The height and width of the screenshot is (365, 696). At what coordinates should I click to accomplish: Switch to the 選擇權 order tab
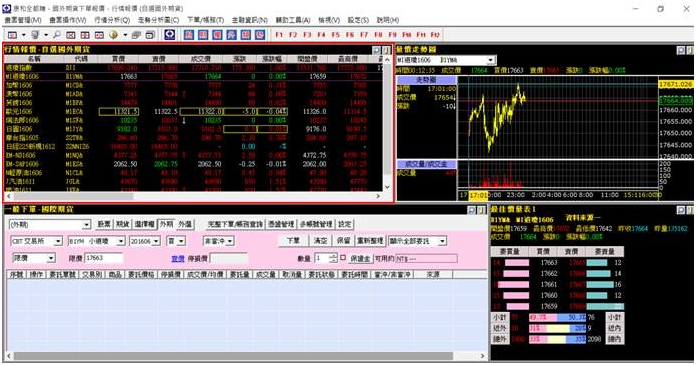(144, 224)
